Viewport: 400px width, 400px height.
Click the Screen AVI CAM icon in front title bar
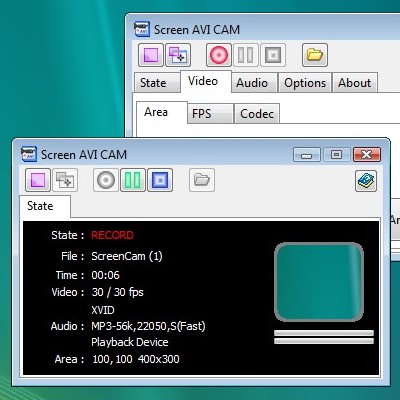[29, 154]
